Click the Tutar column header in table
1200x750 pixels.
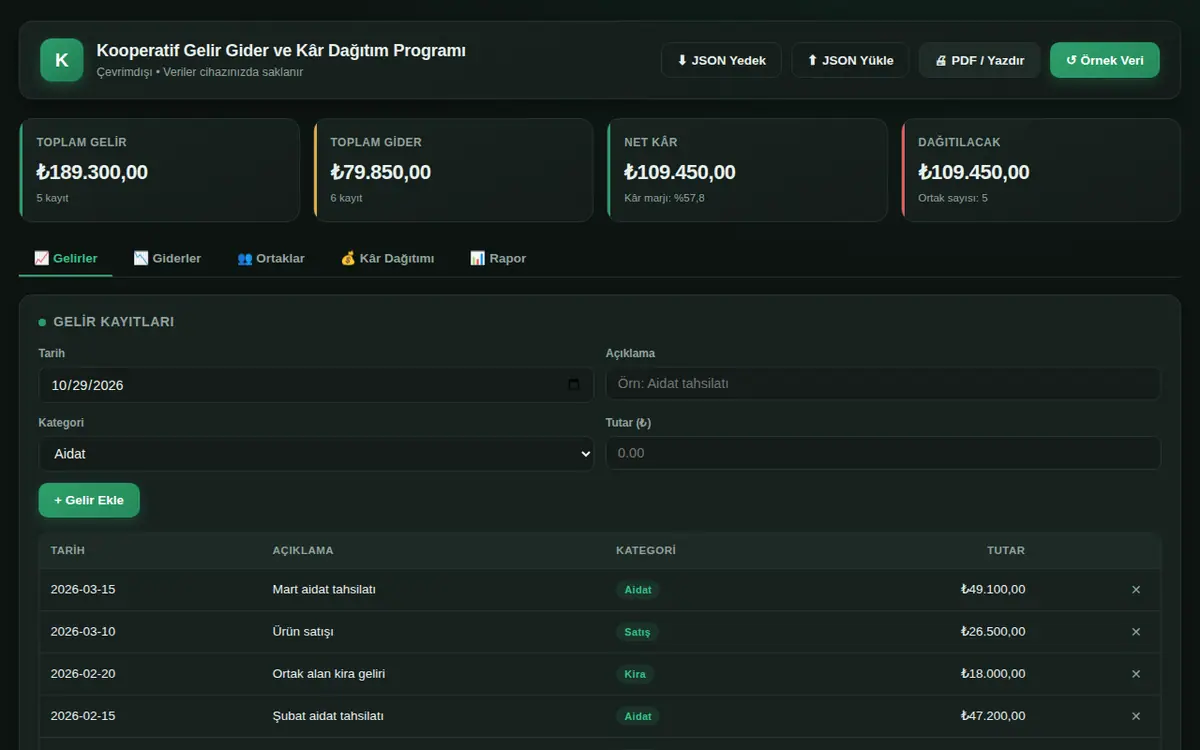coord(1006,551)
